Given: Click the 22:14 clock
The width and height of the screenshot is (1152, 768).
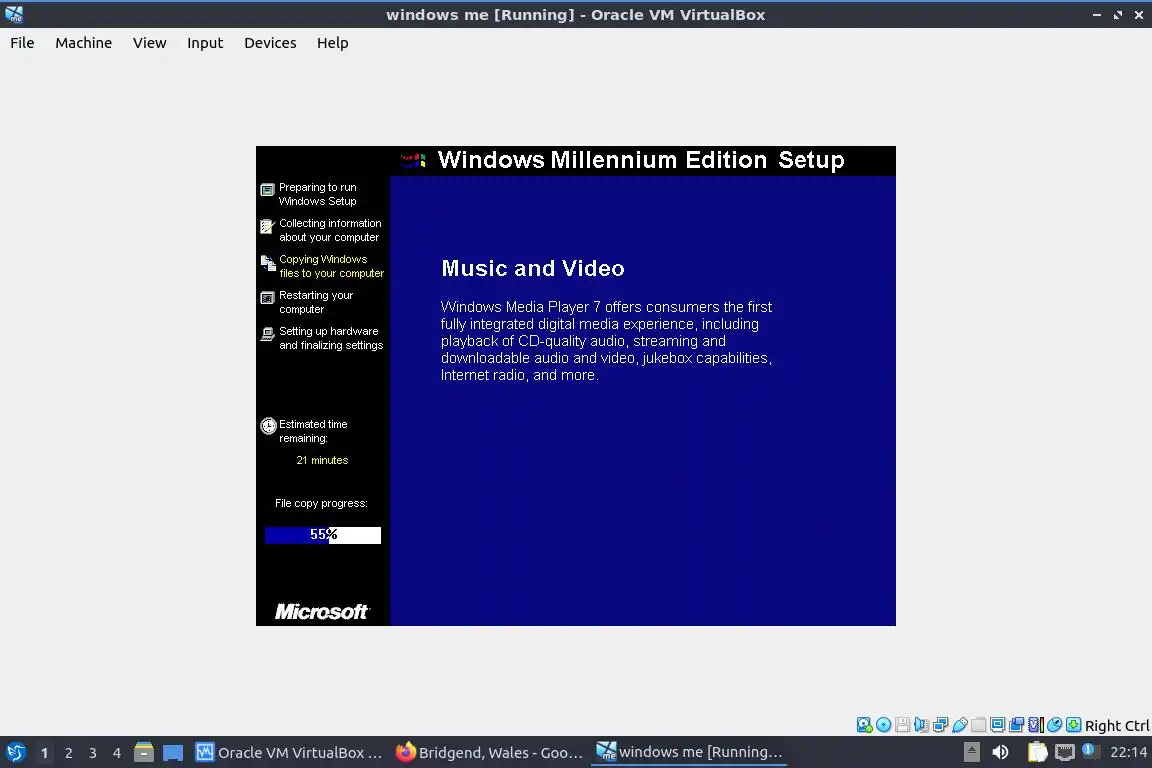Looking at the screenshot, I should pos(1128,752).
